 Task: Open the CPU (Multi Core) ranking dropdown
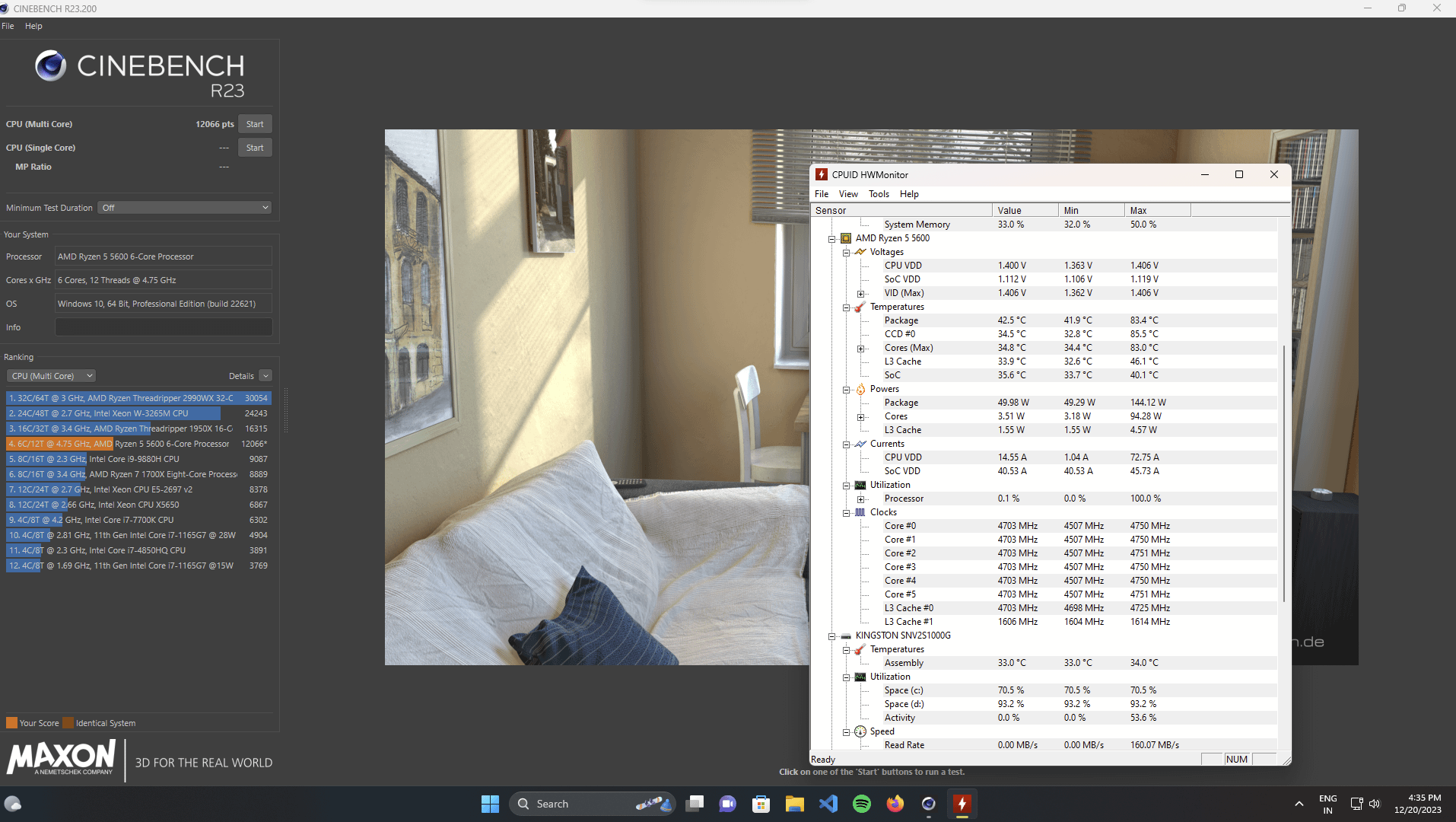click(x=52, y=376)
